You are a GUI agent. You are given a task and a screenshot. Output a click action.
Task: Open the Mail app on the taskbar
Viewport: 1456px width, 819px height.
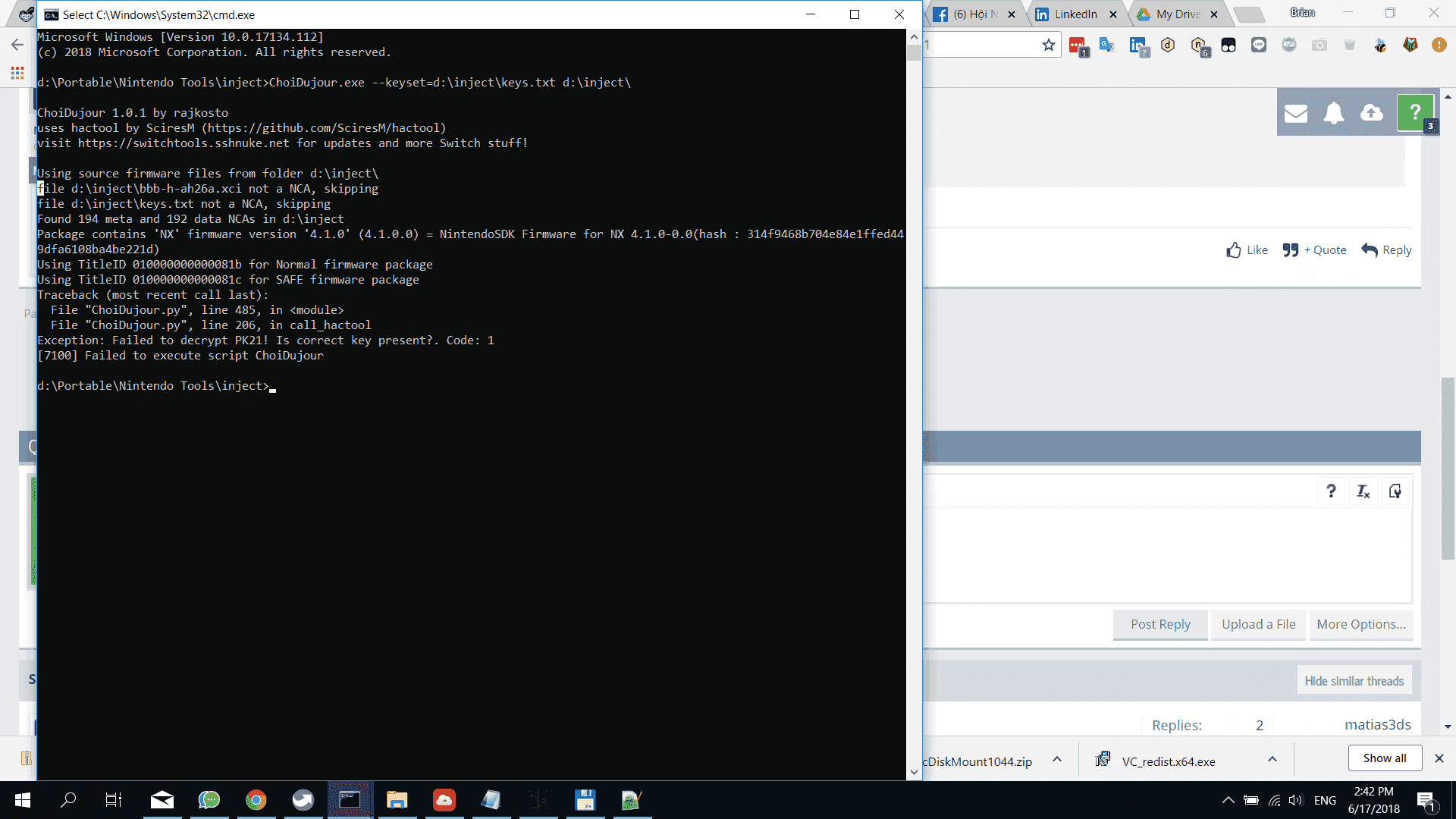coord(162,800)
